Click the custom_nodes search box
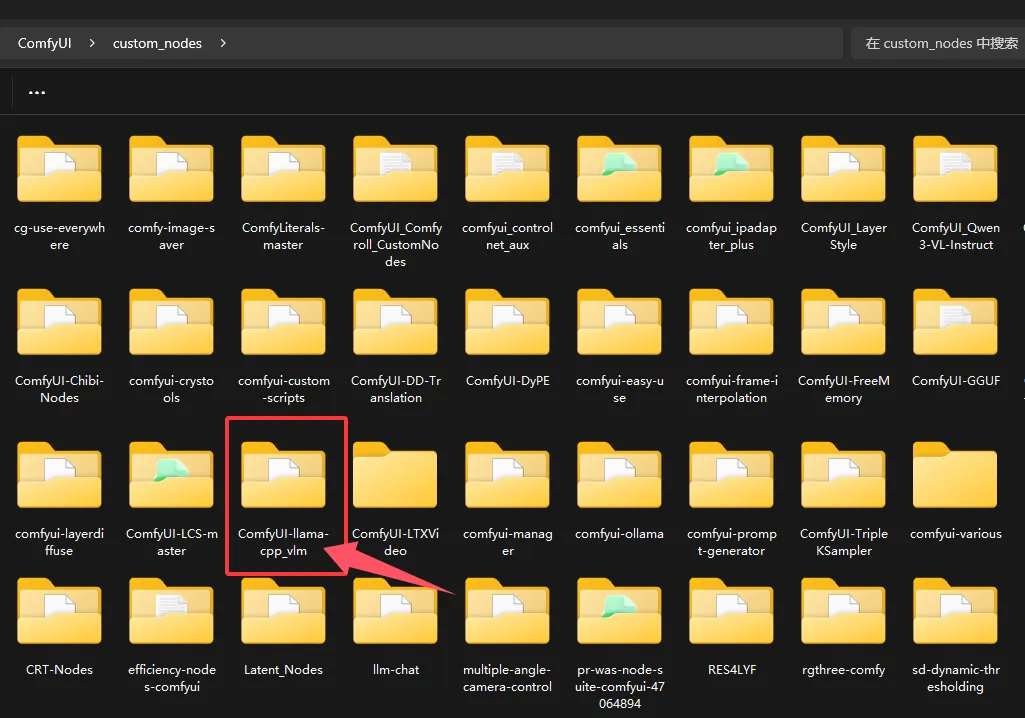Image resolution: width=1025 pixels, height=718 pixels. (x=938, y=43)
